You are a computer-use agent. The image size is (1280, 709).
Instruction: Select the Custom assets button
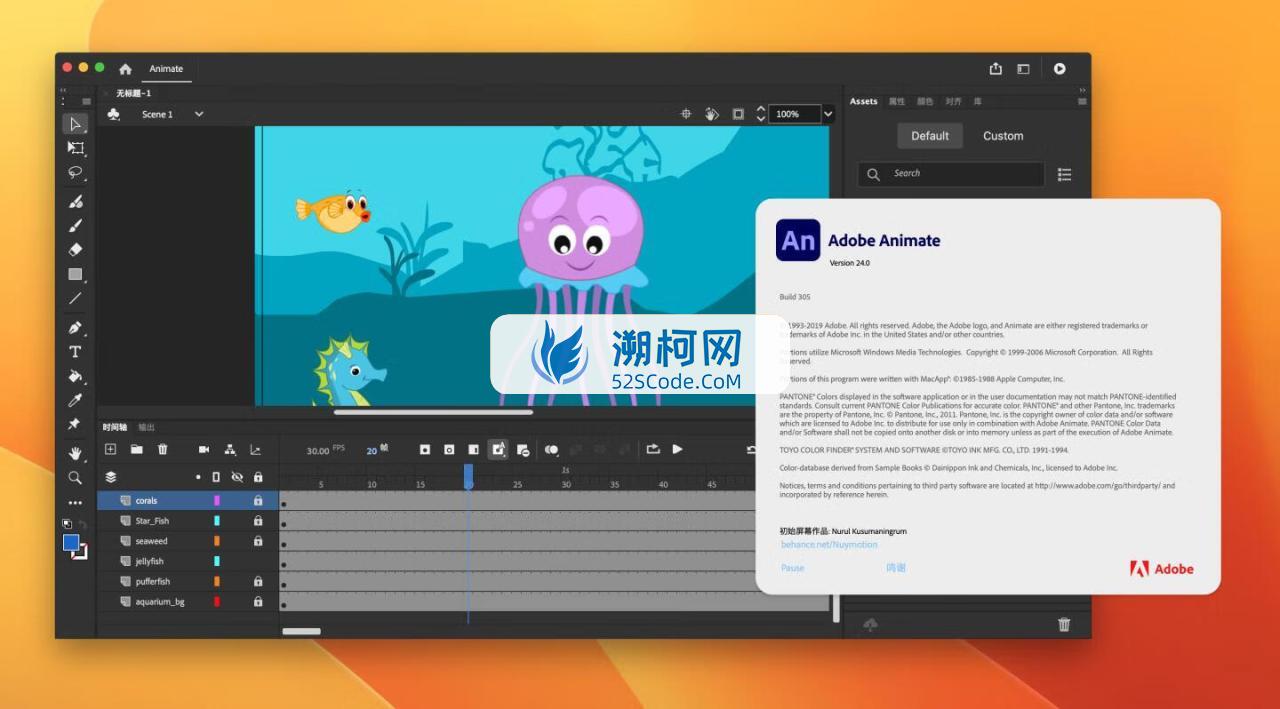pyautogui.click(x=1003, y=136)
